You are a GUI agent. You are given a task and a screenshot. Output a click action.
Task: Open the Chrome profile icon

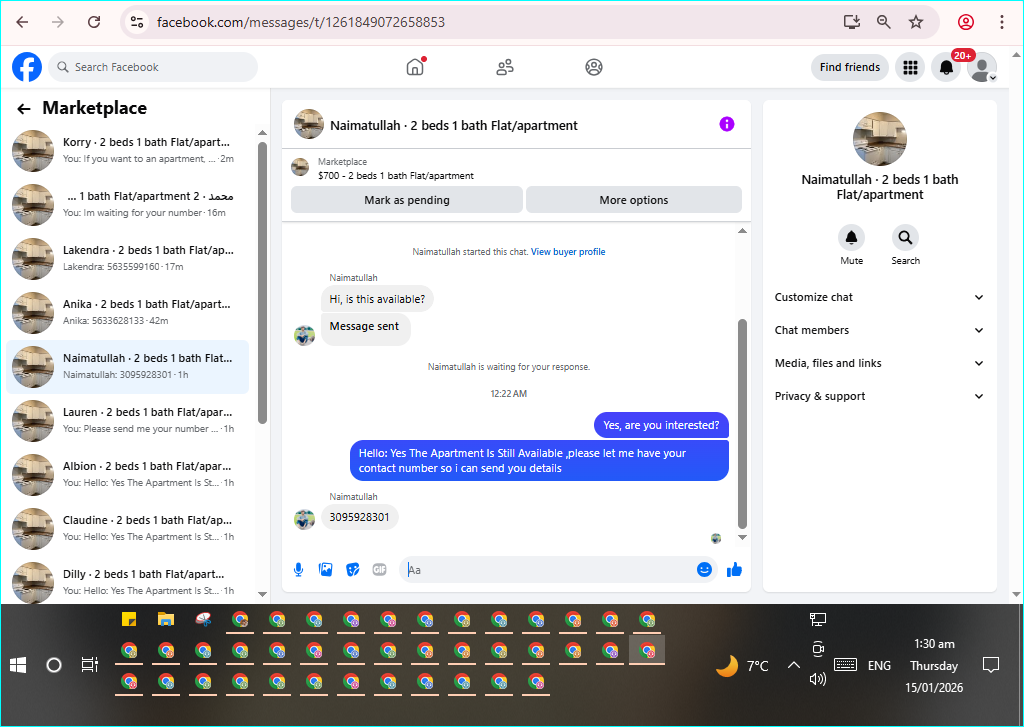(x=966, y=22)
